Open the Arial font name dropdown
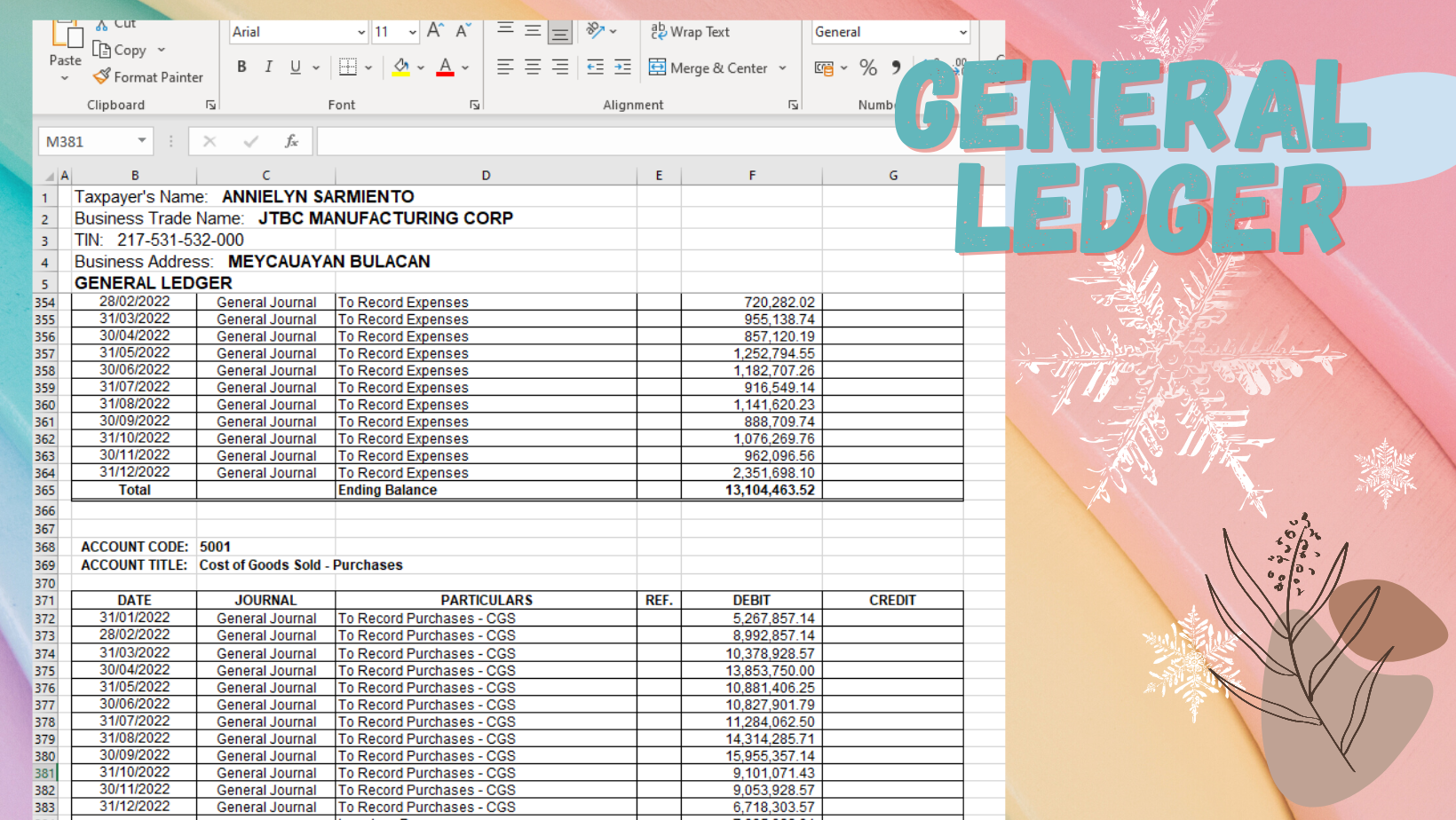 (x=361, y=32)
